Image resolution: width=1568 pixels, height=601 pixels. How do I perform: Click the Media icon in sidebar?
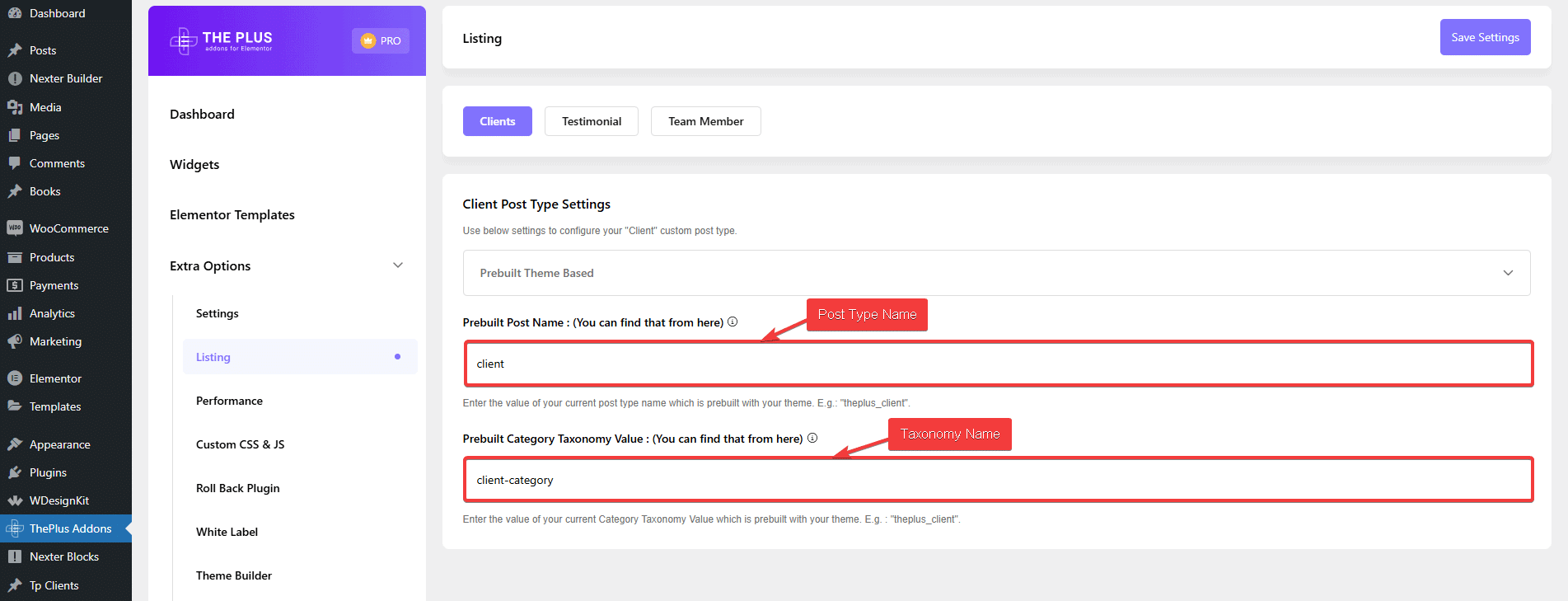point(14,107)
